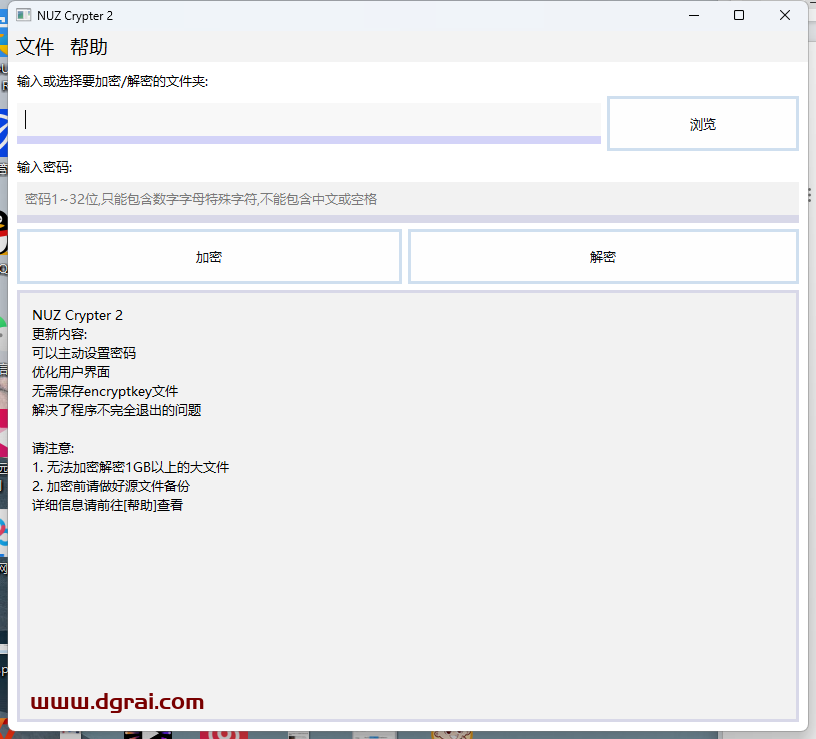Open the 文件 menu
The image size is (816, 739).
tap(35, 47)
